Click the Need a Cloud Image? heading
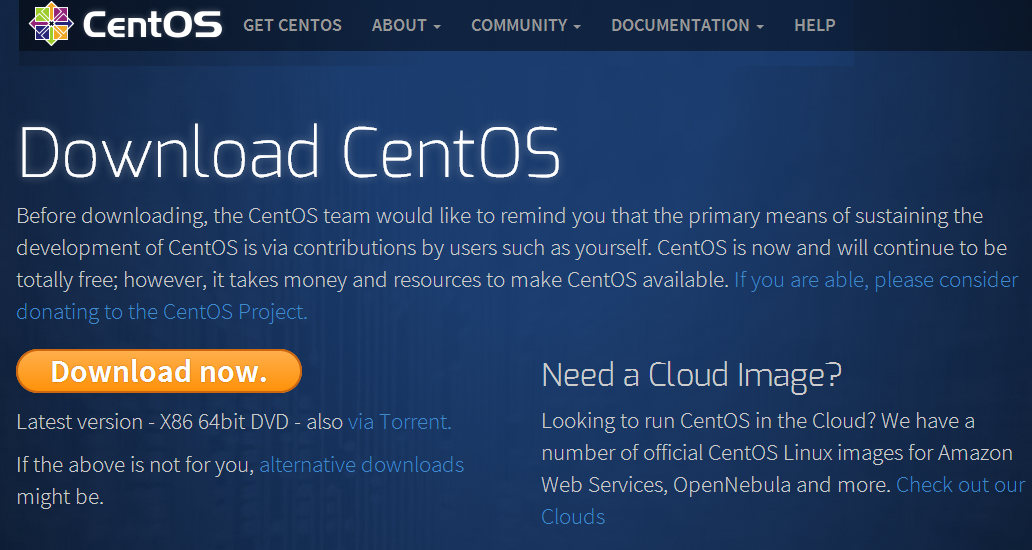The width and height of the screenshot is (1032, 550). coord(691,374)
